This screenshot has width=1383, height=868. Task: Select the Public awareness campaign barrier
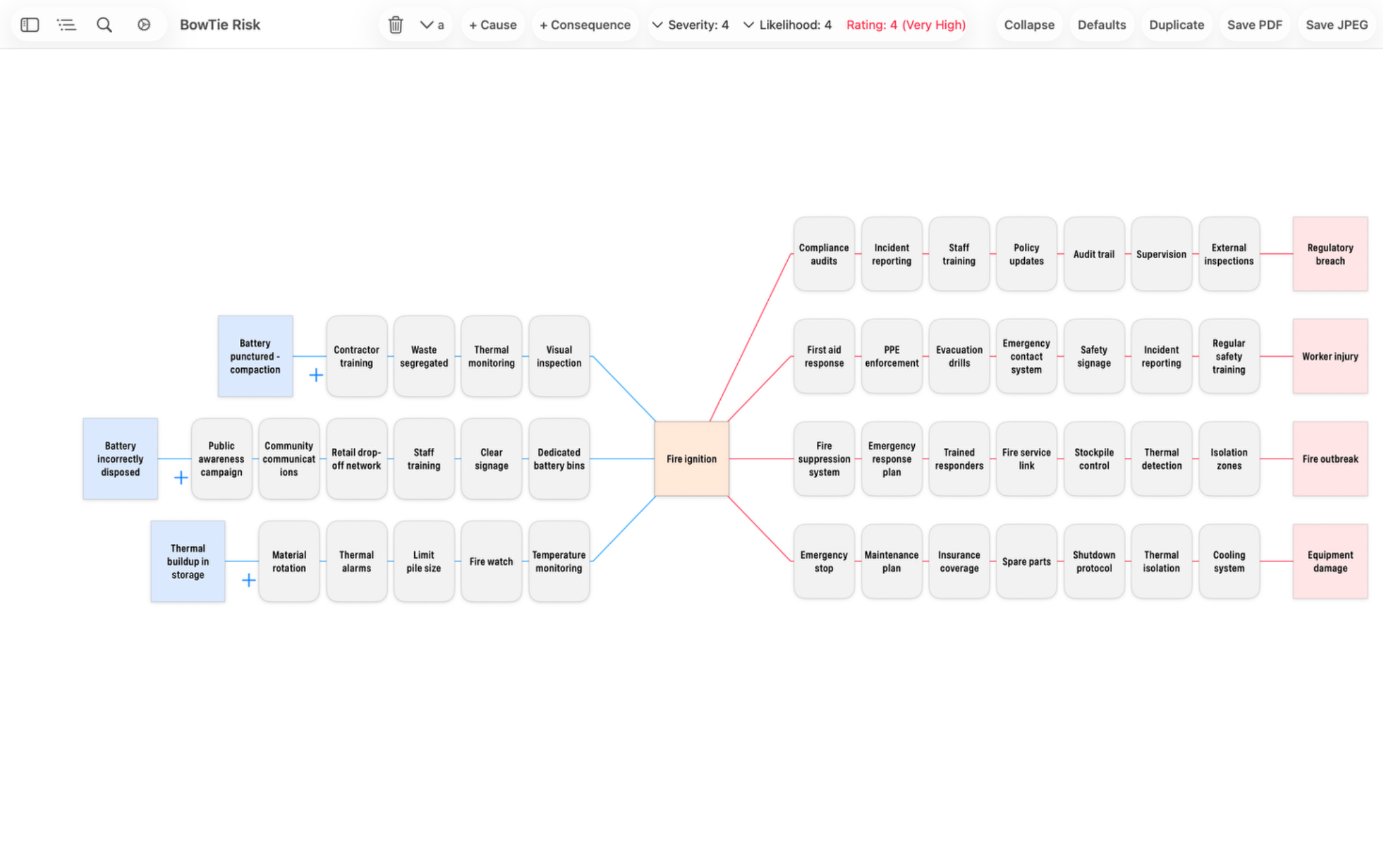pos(221,459)
